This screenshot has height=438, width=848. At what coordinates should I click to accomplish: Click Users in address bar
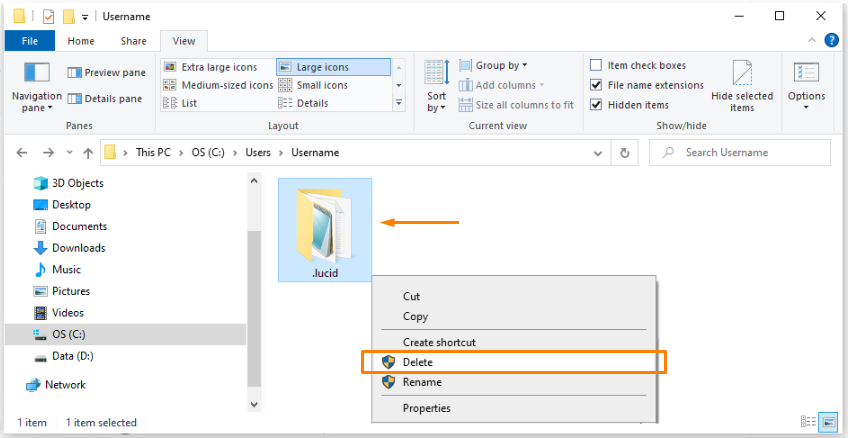click(258, 152)
